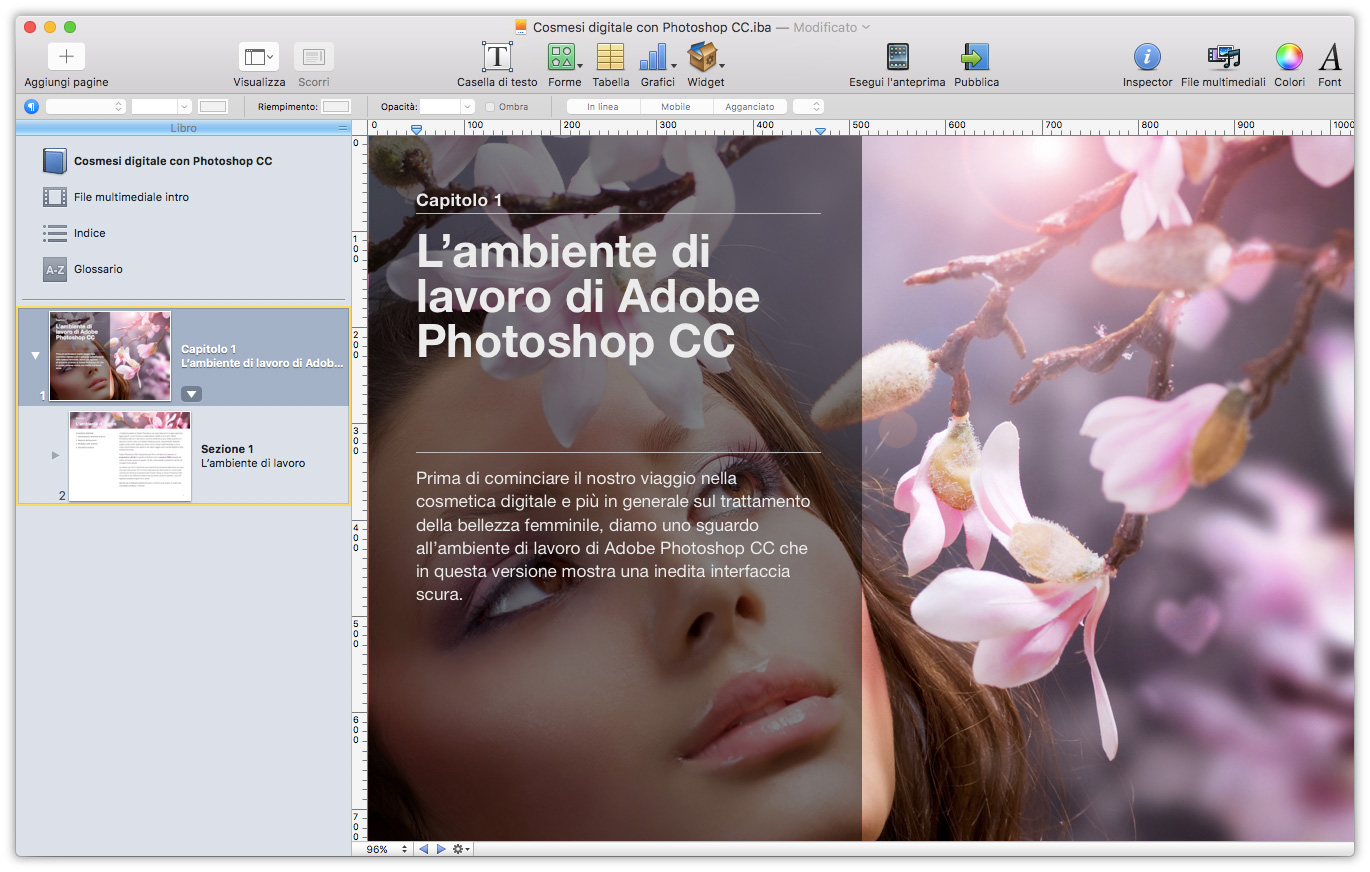Open File multimediali browser
This screenshot has height=872, width=1370.
(1223, 57)
